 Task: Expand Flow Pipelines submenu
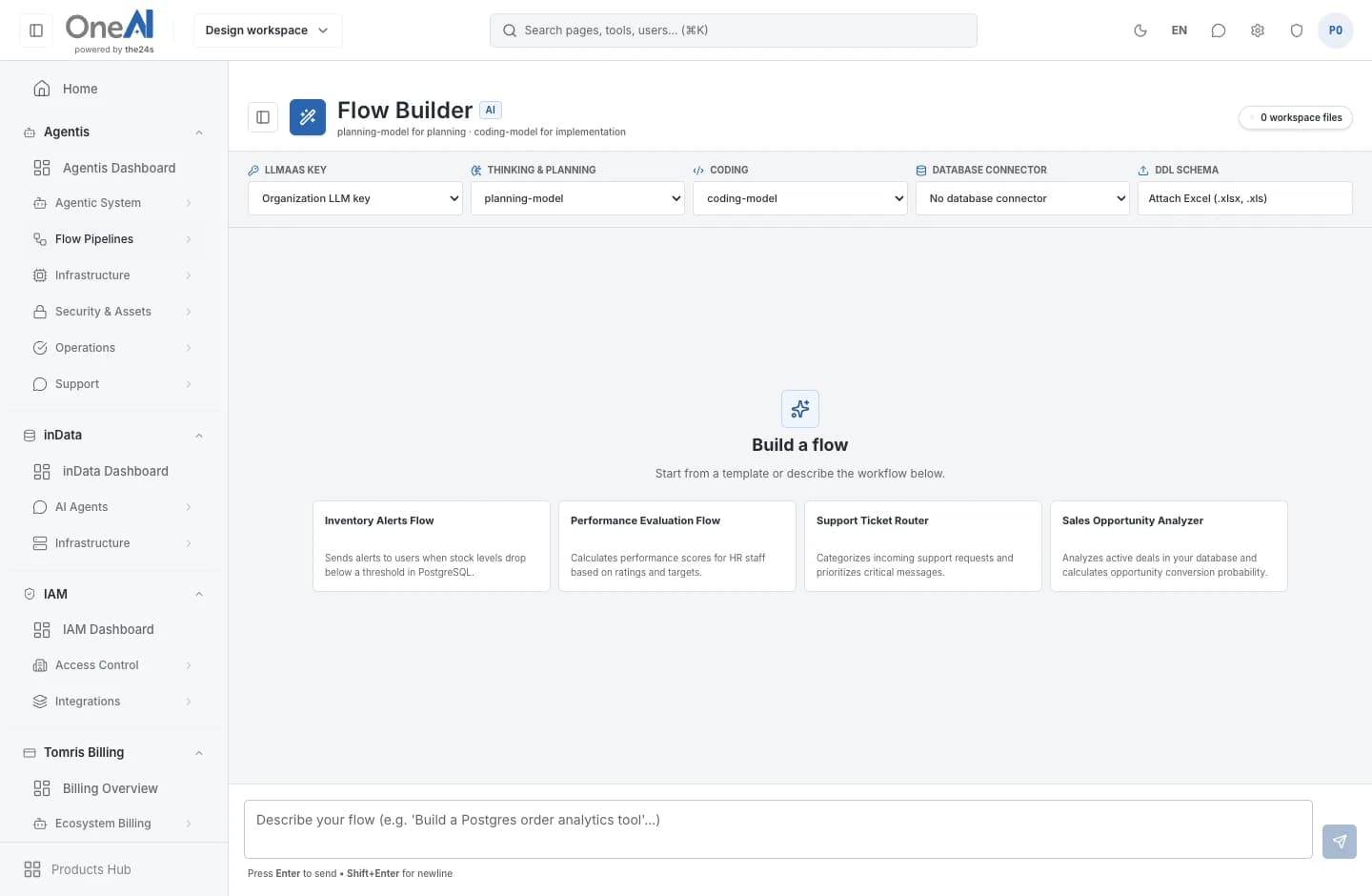click(x=114, y=239)
